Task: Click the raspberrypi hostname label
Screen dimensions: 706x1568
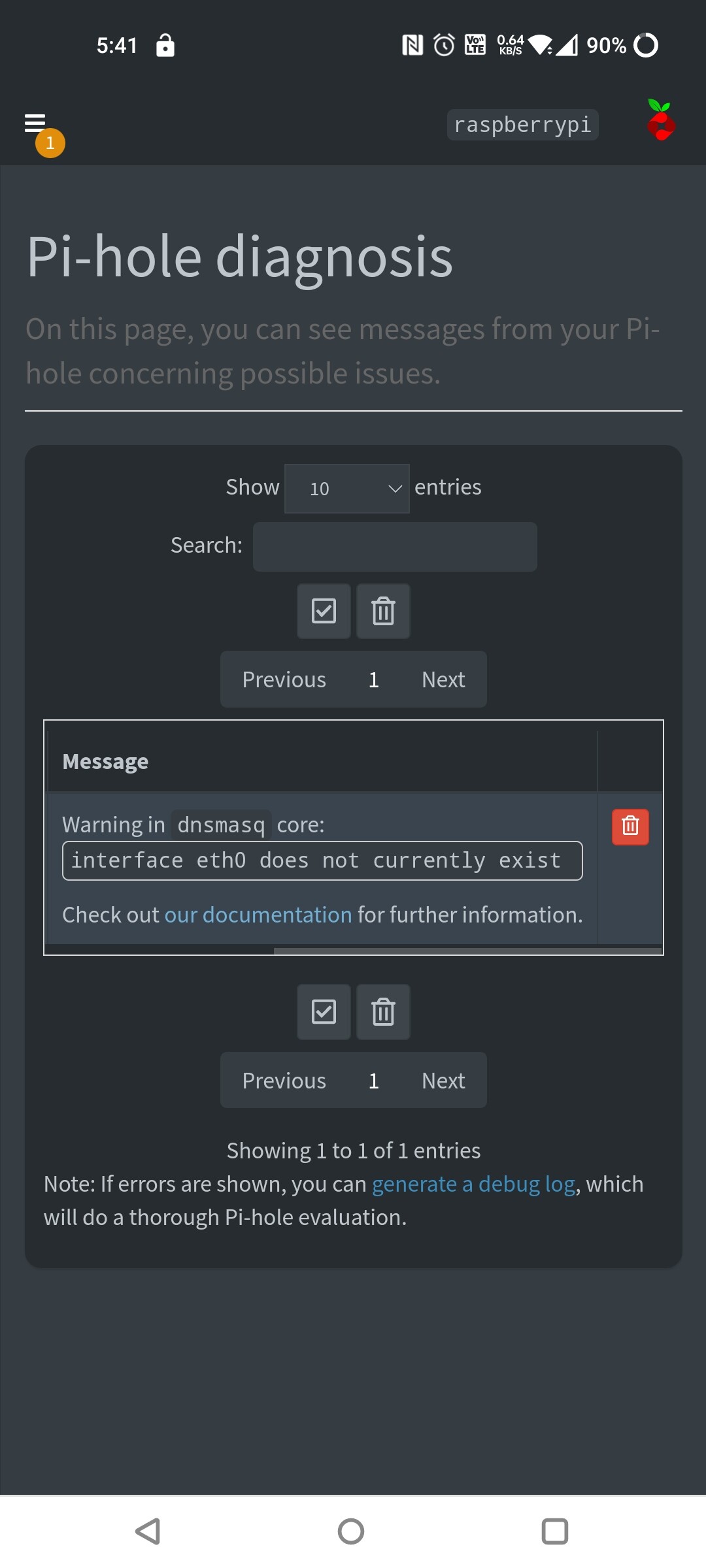Action: [522, 124]
